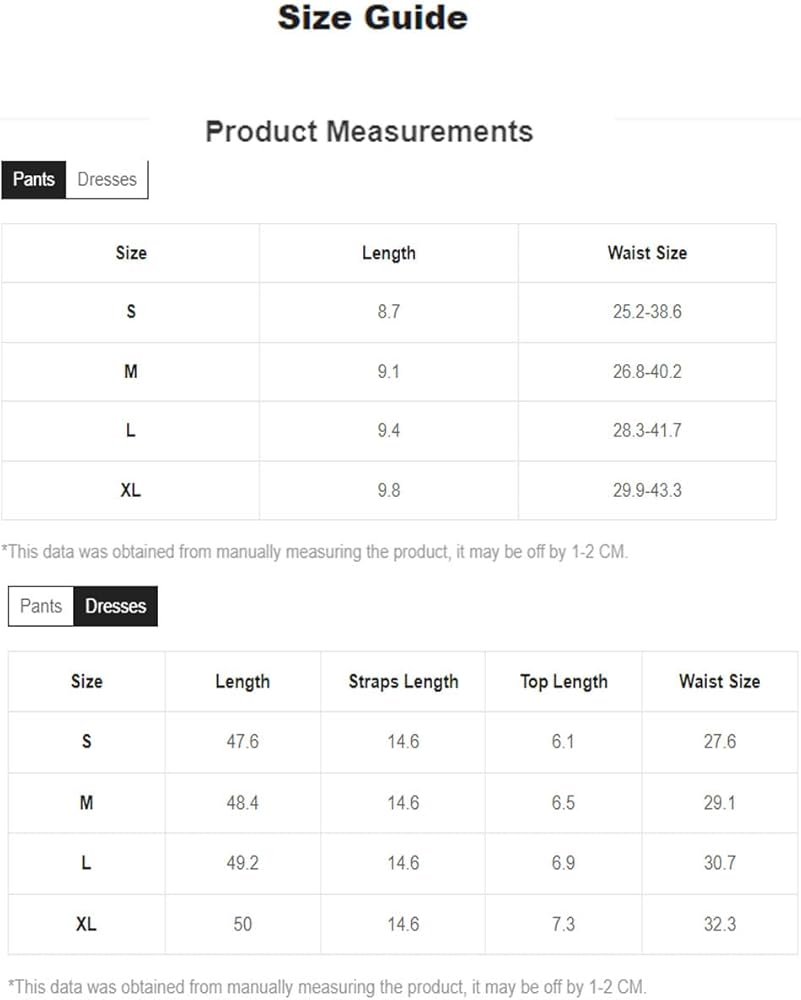The image size is (801, 1000).
Task: Click pants size S row label
Action: 131,312
